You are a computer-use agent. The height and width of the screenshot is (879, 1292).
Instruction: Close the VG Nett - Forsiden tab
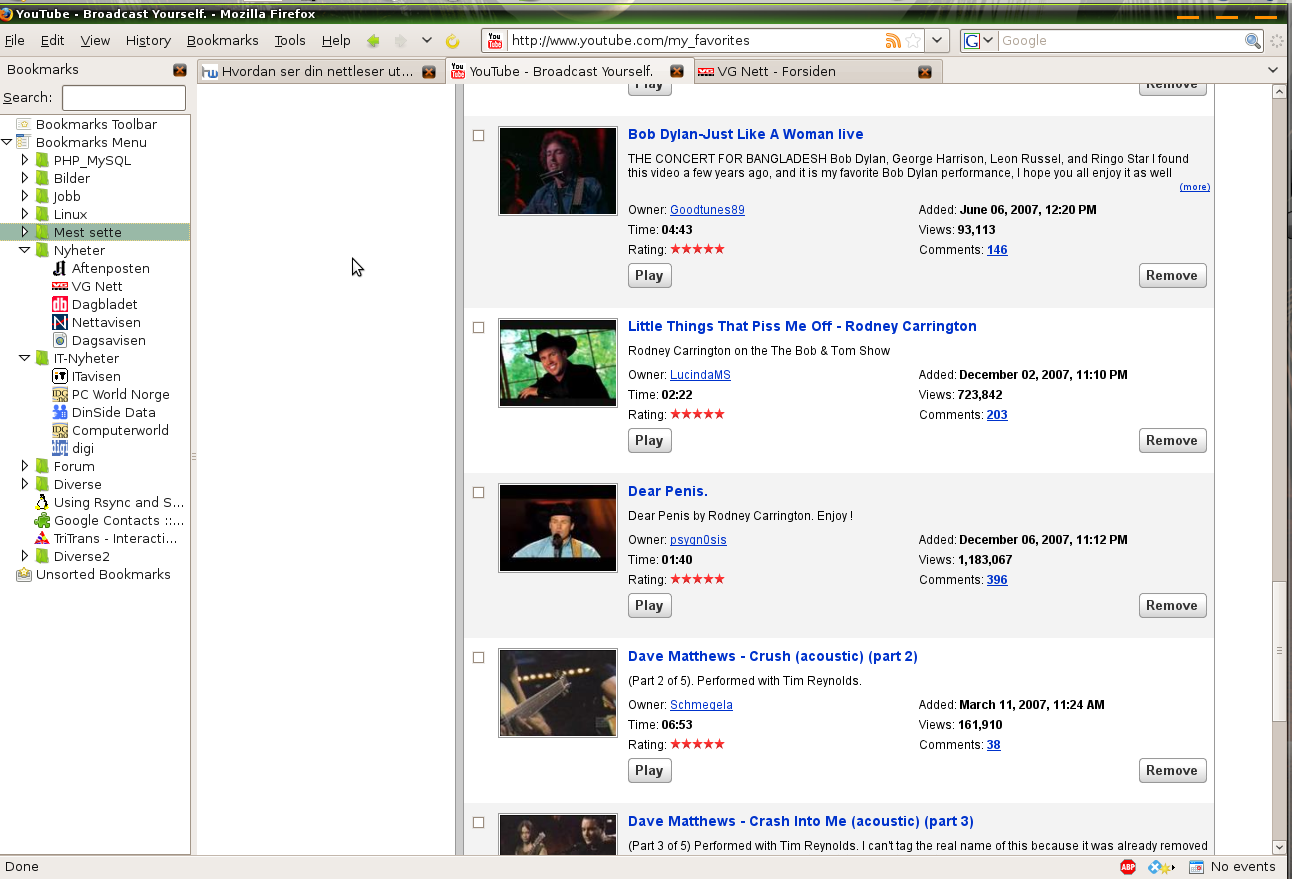click(925, 72)
